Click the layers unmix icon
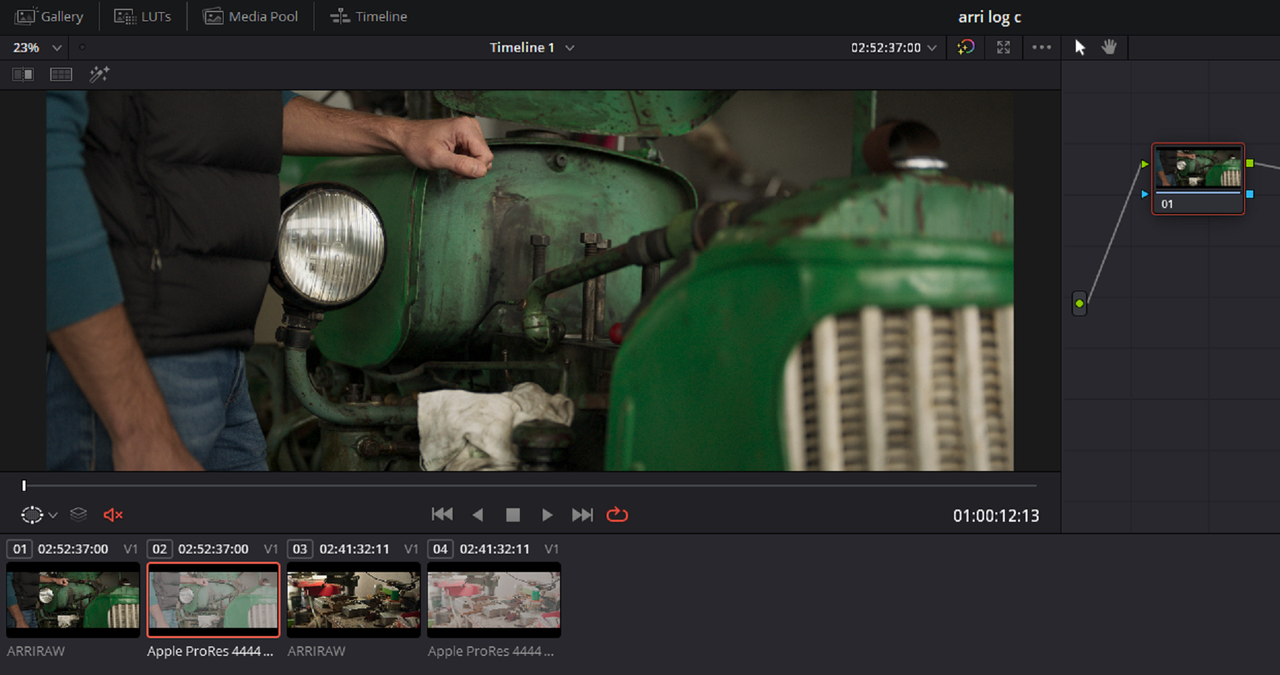This screenshot has height=675, width=1280. [x=79, y=514]
